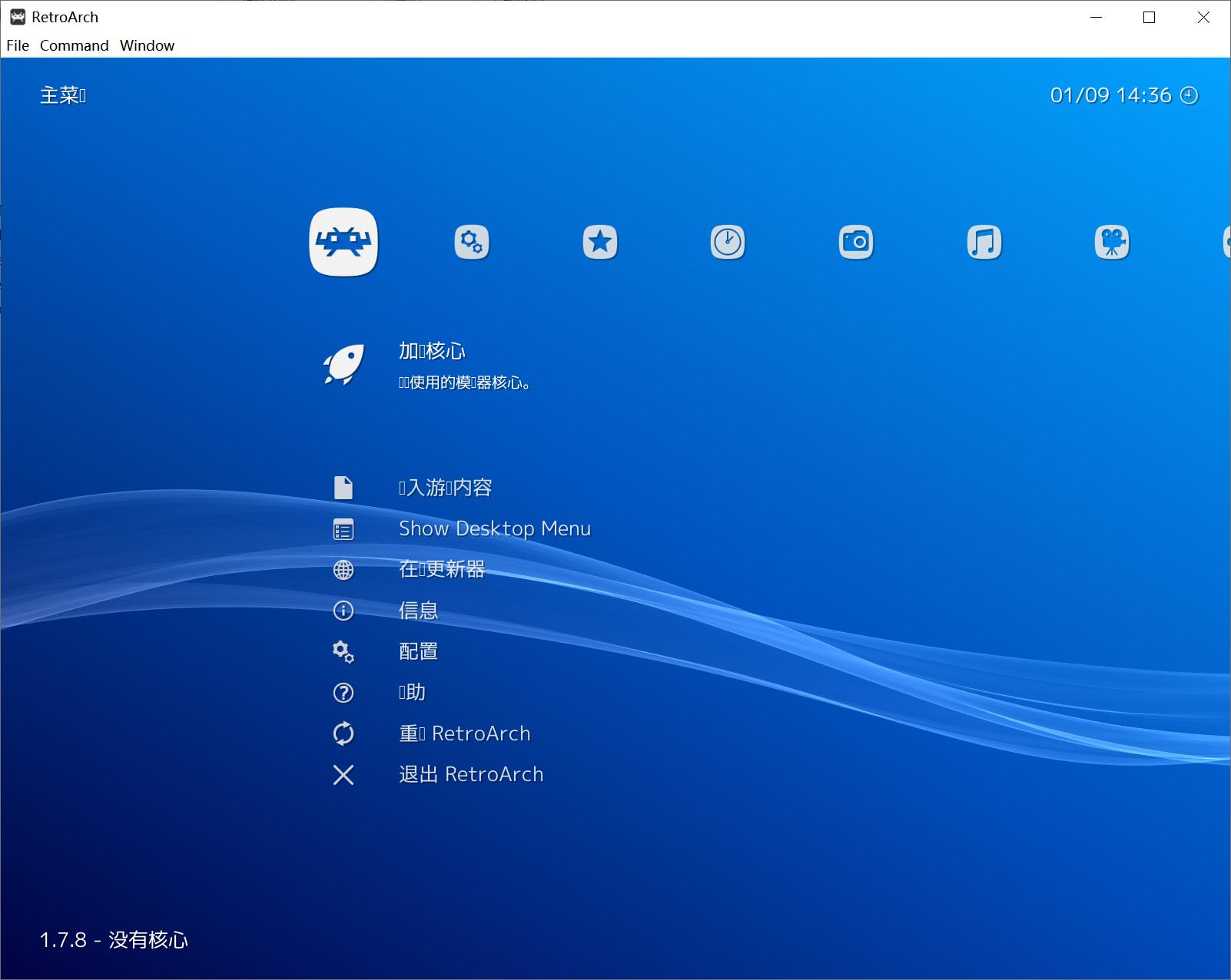
Task: Open the File menu
Action: click(17, 45)
